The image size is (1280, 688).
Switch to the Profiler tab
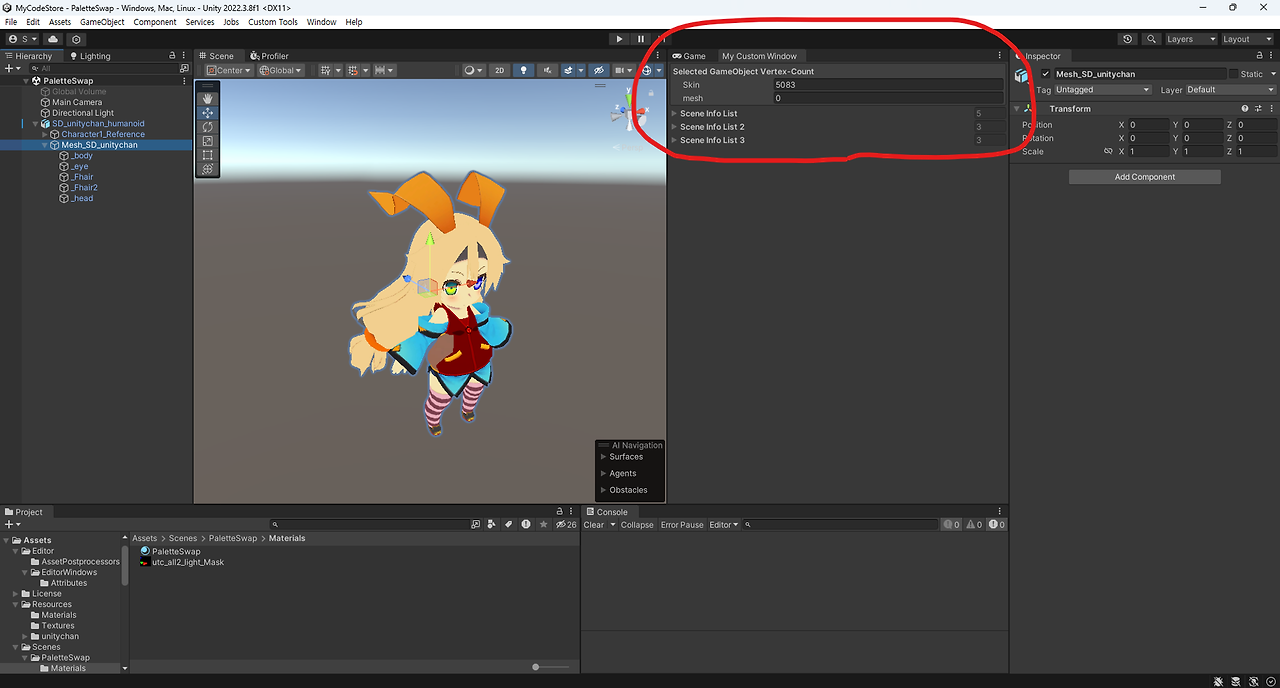click(269, 56)
